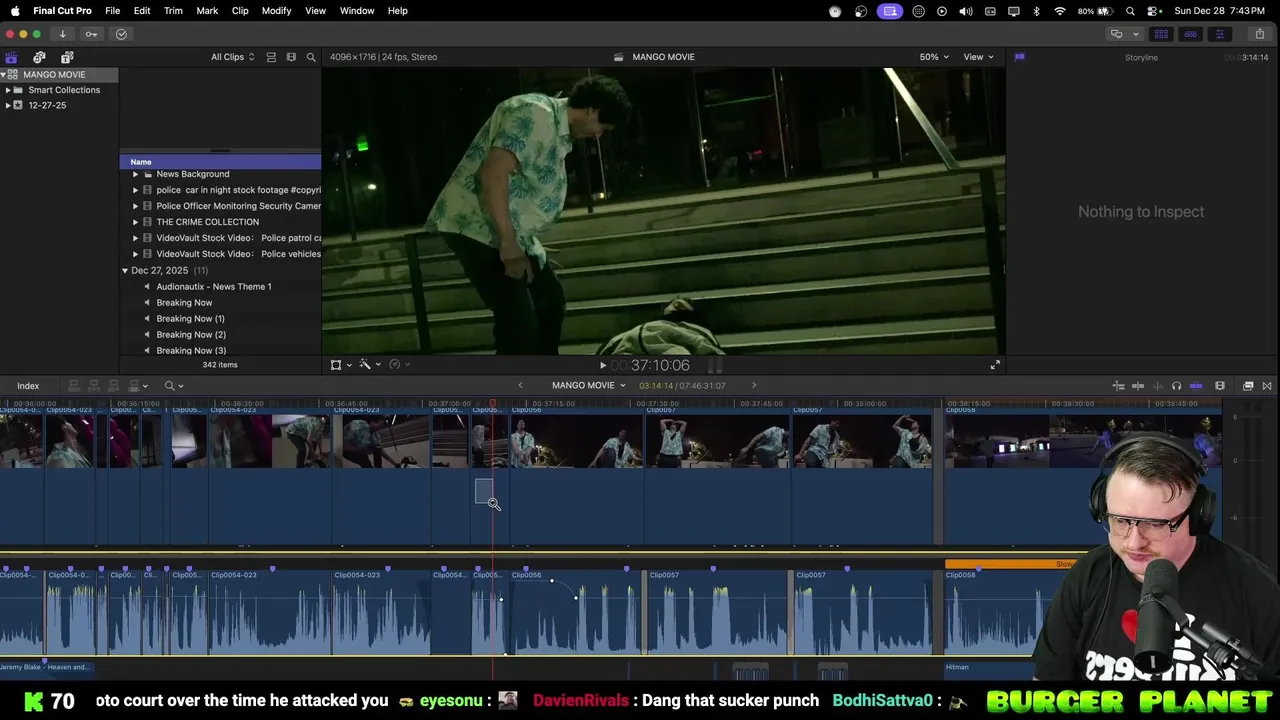This screenshot has width=1280, height=720.
Task: Expand the 12-27-25 event
Action: click(8, 105)
